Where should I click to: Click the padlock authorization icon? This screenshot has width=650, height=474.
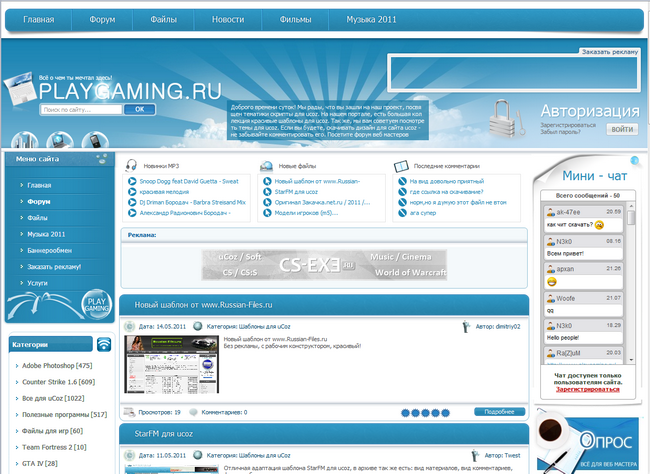[x=503, y=119]
